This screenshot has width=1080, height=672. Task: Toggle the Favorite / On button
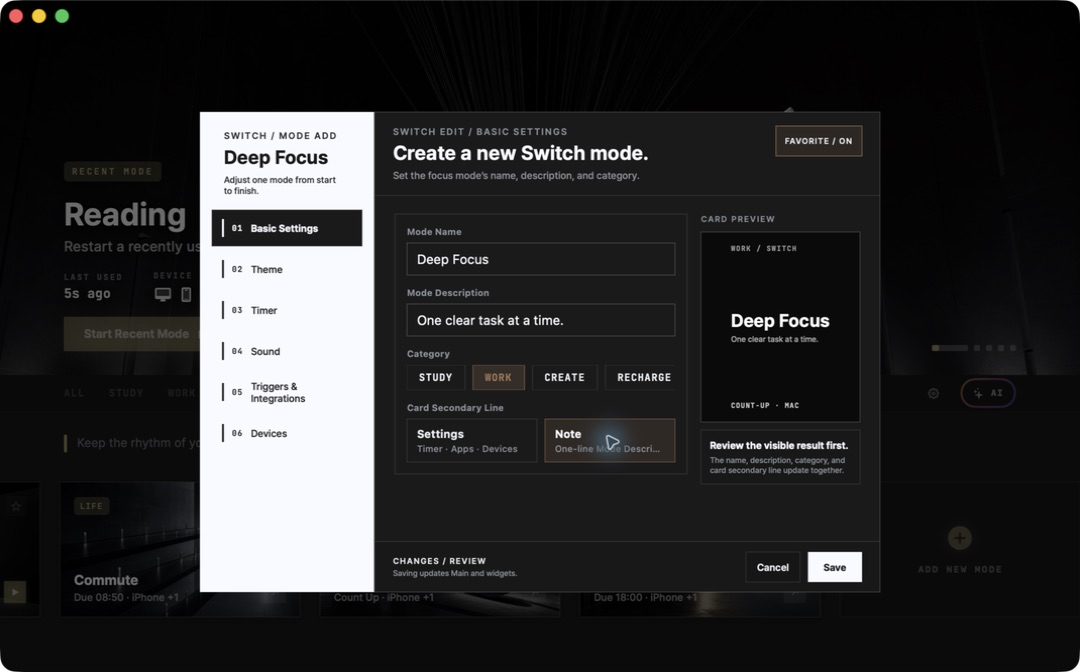tap(818, 141)
